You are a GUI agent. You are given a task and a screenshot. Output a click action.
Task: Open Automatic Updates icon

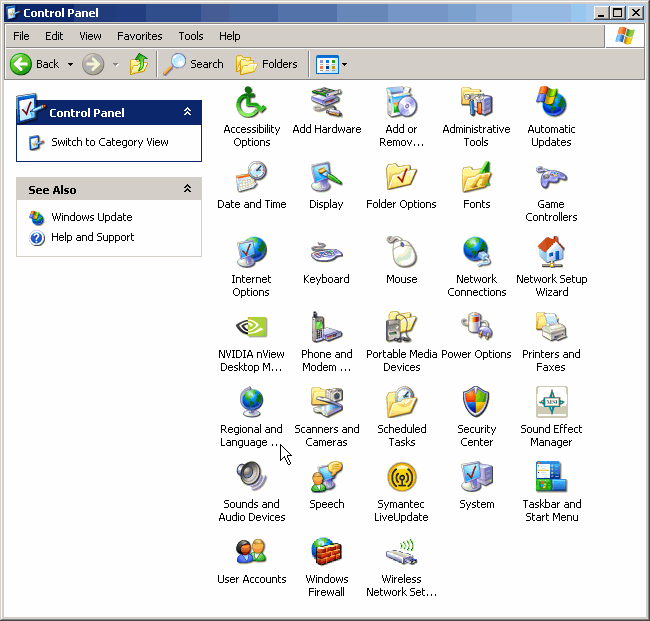pyautogui.click(x=551, y=102)
